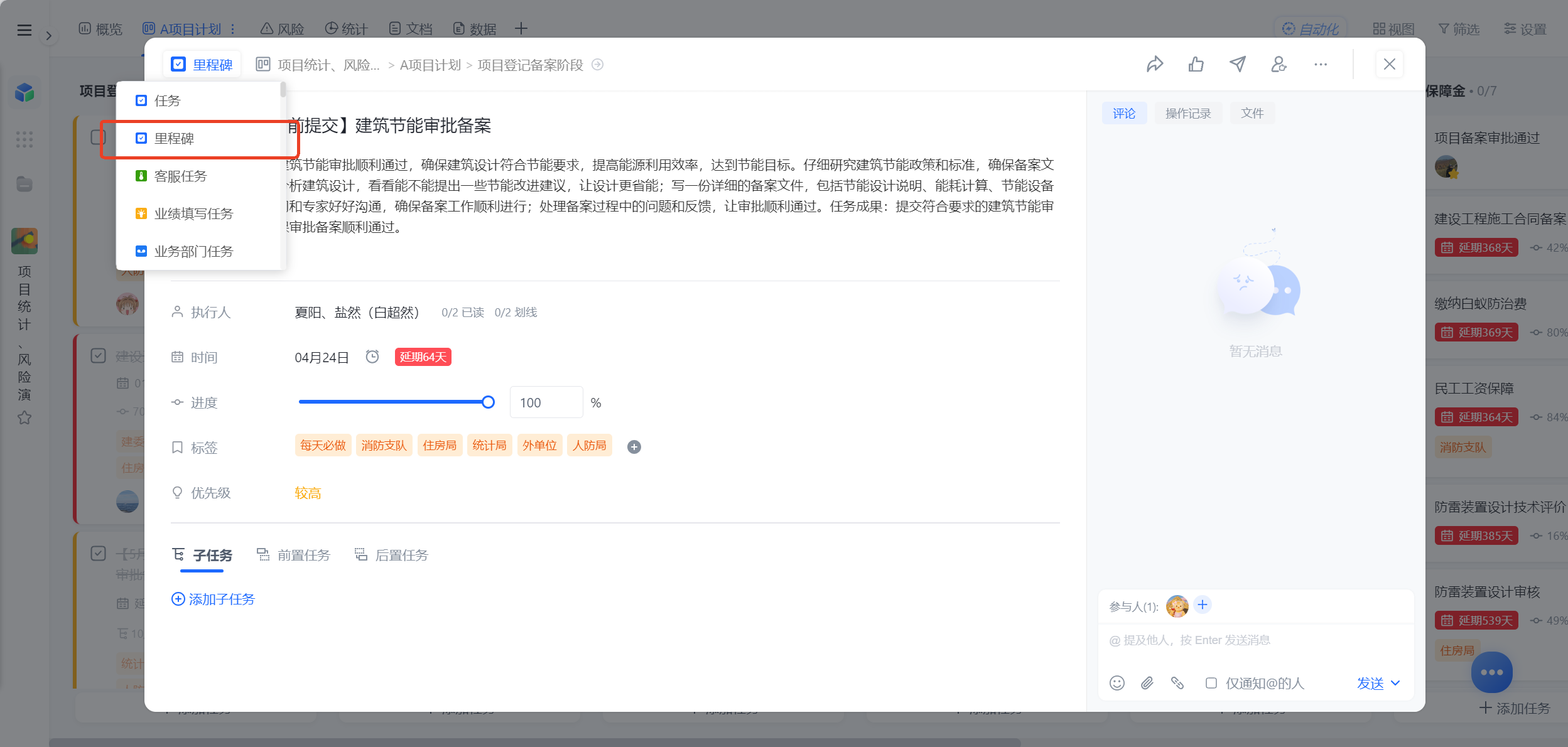Open the 文档 tab

[x=411, y=29]
